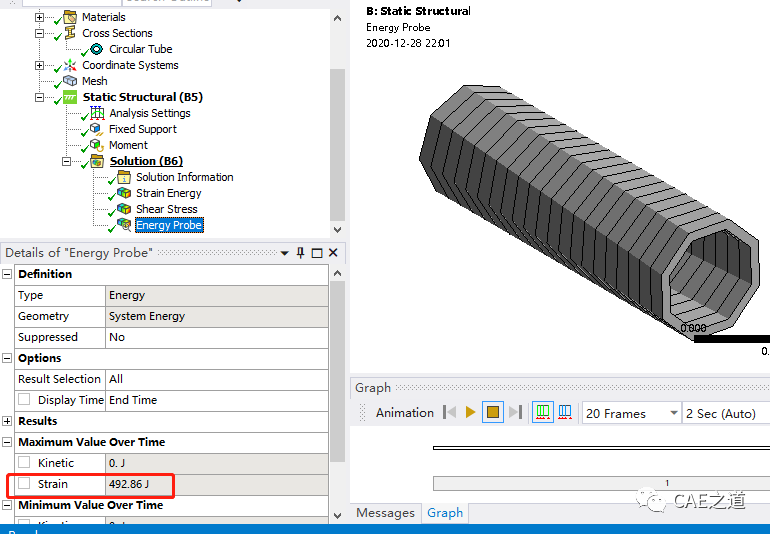Collapse the Definition section

pyautogui.click(x=7, y=274)
